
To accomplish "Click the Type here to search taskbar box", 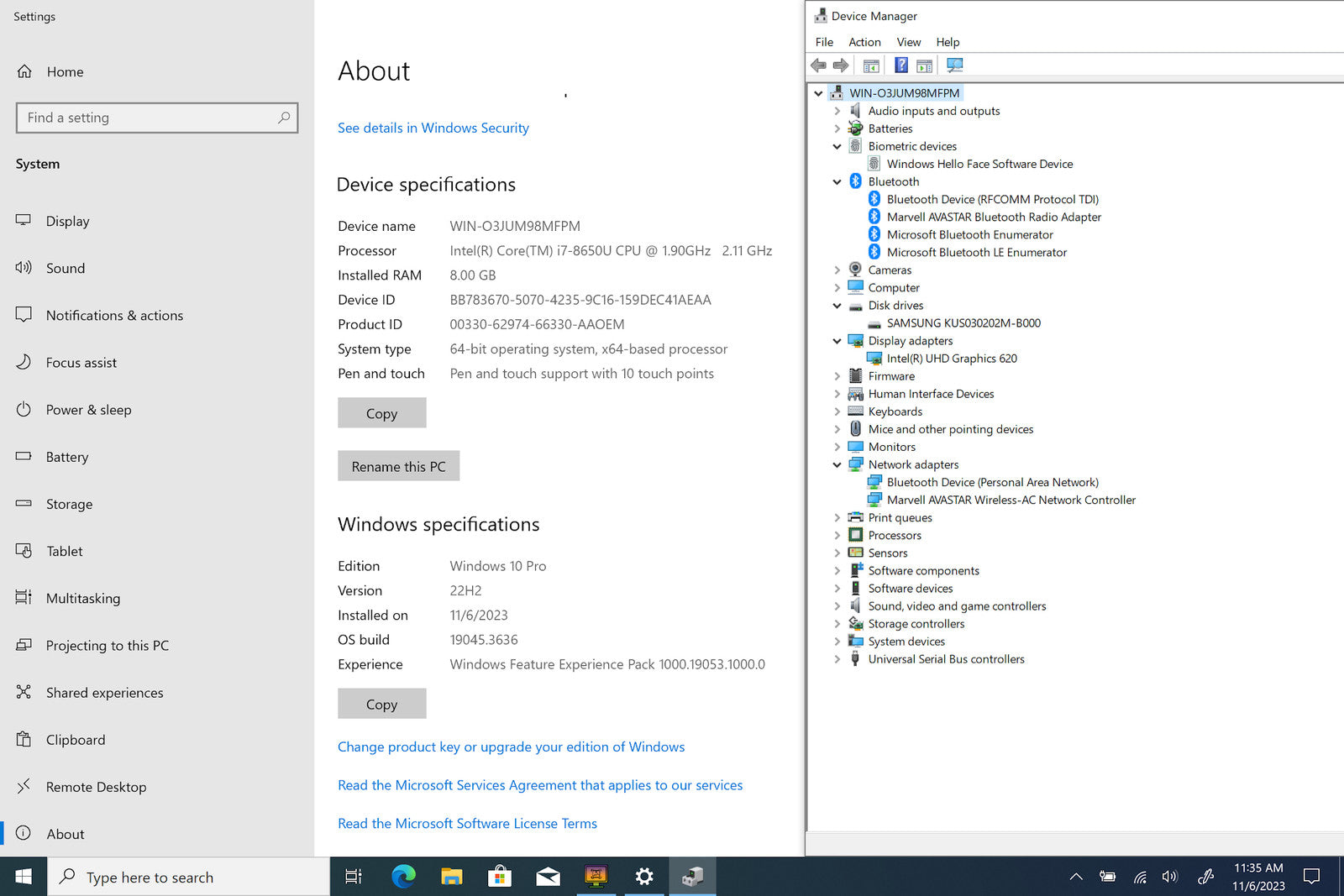I will (189, 877).
